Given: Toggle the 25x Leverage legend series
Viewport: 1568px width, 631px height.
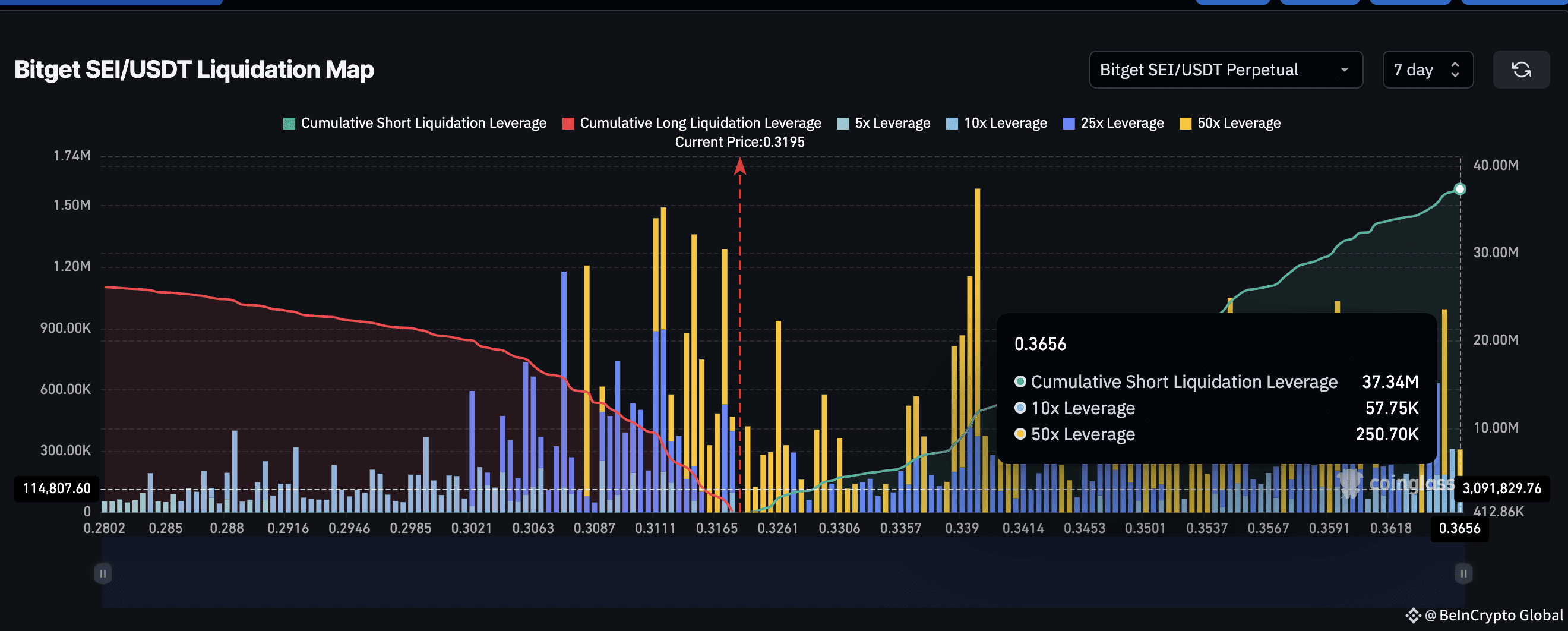Looking at the screenshot, I should (x=1113, y=123).
